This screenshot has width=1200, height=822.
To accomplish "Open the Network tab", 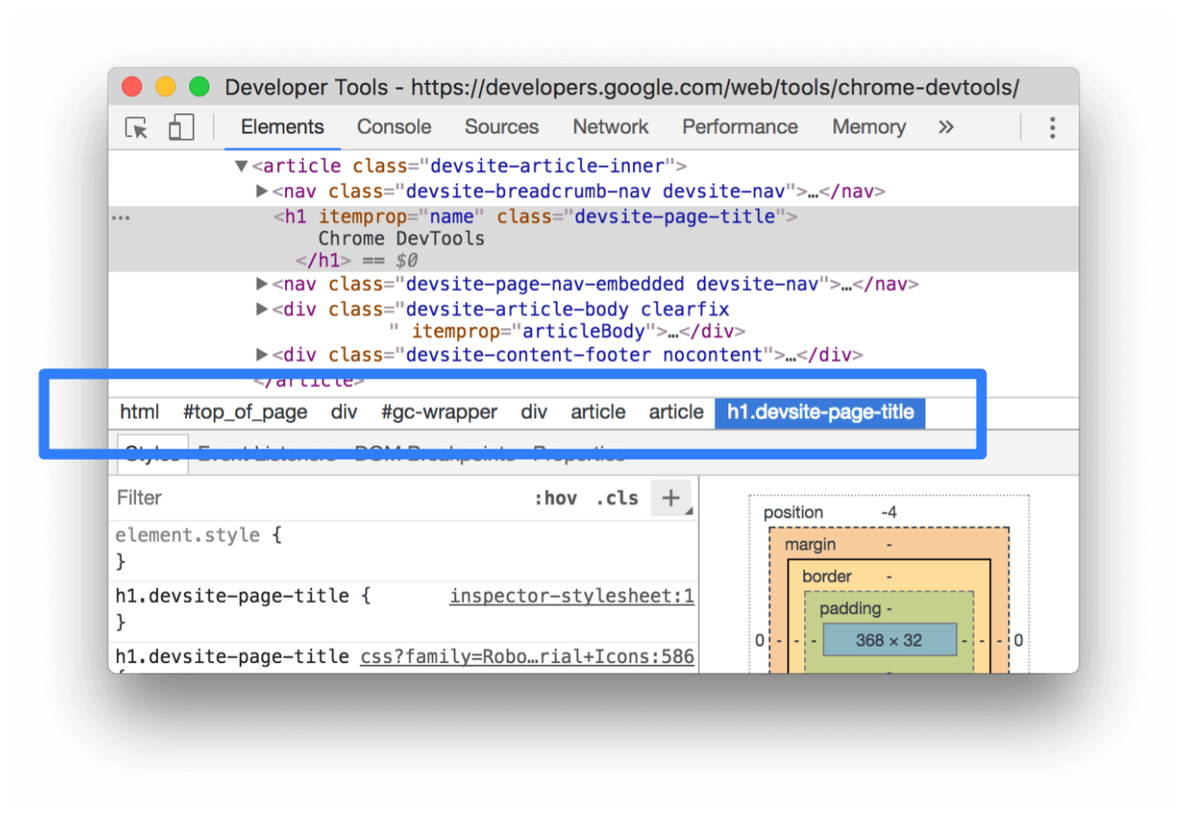I will point(610,127).
